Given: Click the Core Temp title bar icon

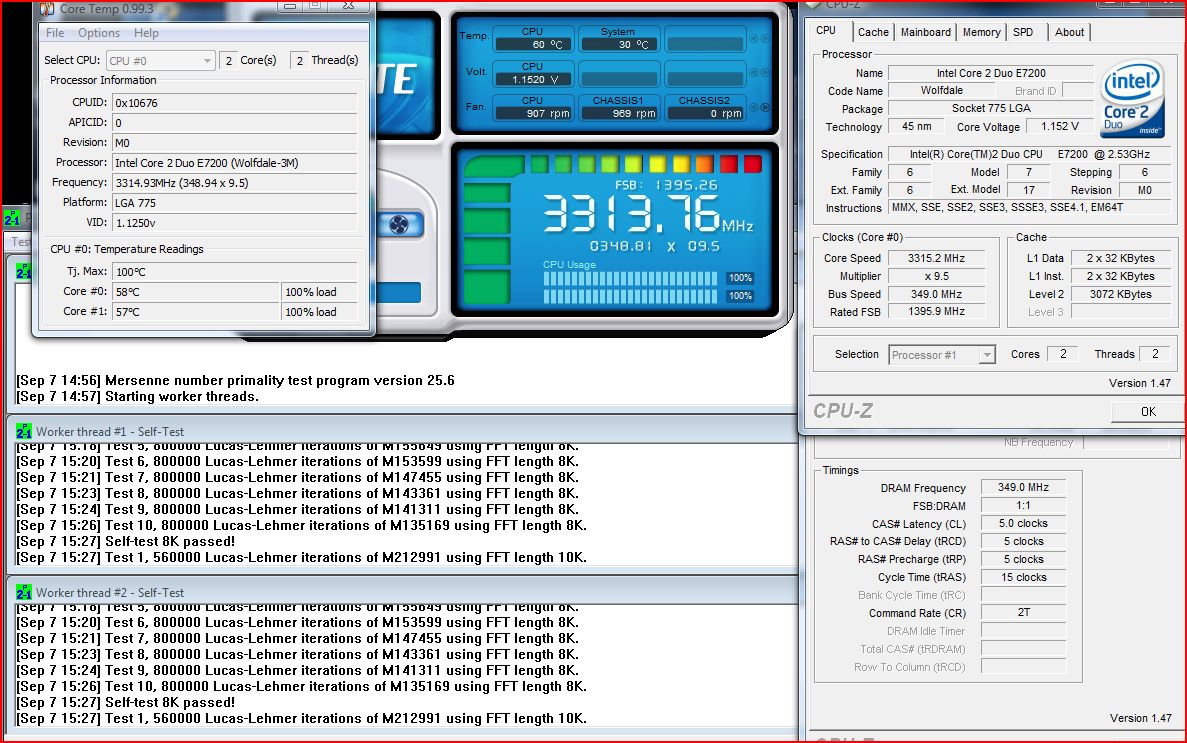Looking at the screenshot, I should point(47,8).
